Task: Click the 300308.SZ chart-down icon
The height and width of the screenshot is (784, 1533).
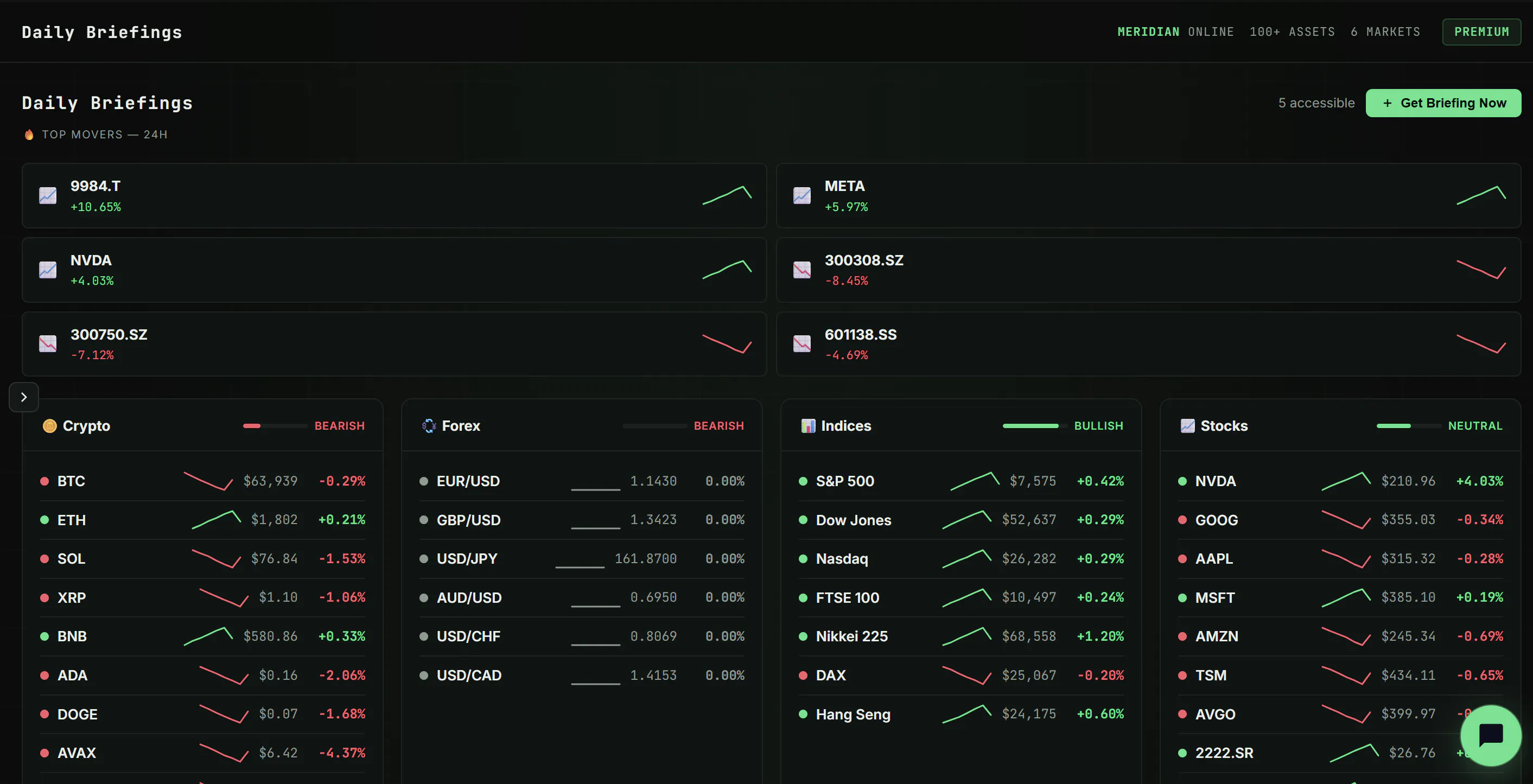Action: pos(802,270)
